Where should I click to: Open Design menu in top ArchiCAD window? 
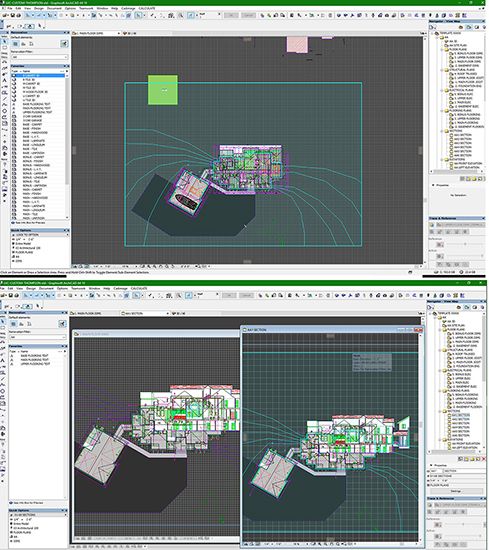pos(39,8)
